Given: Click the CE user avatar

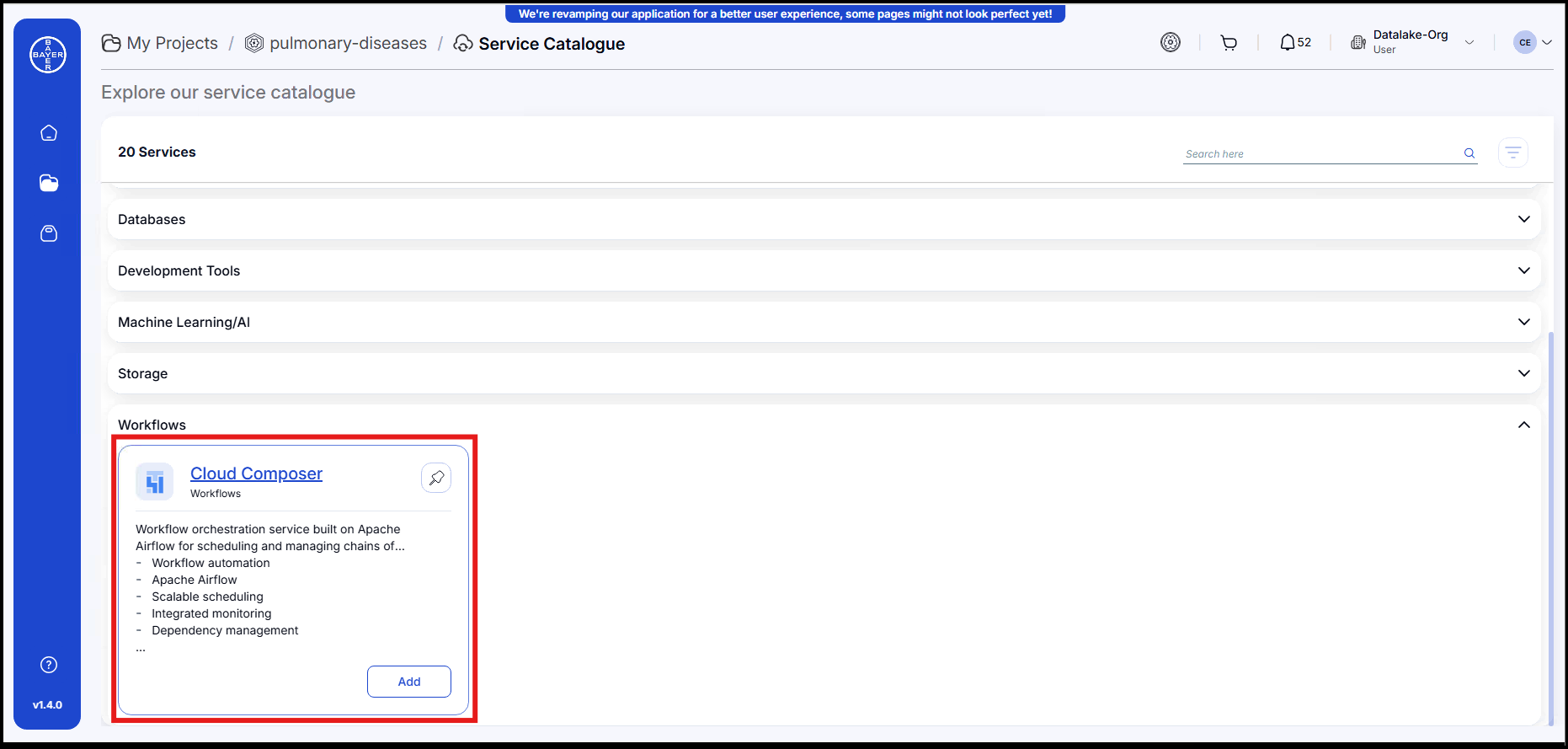Looking at the screenshot, I should tap(1525, 42).
